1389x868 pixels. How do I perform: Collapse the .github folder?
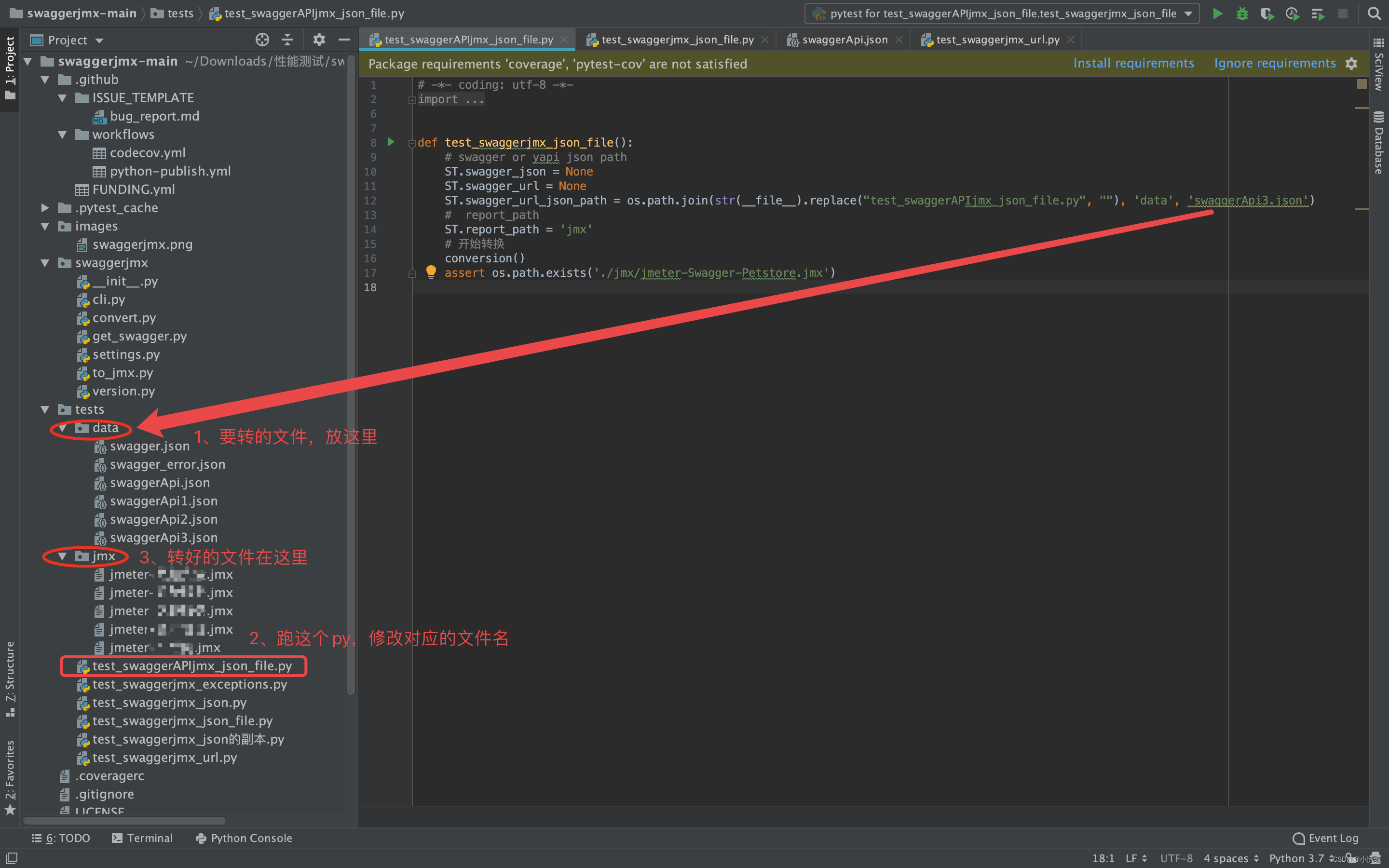45,80
